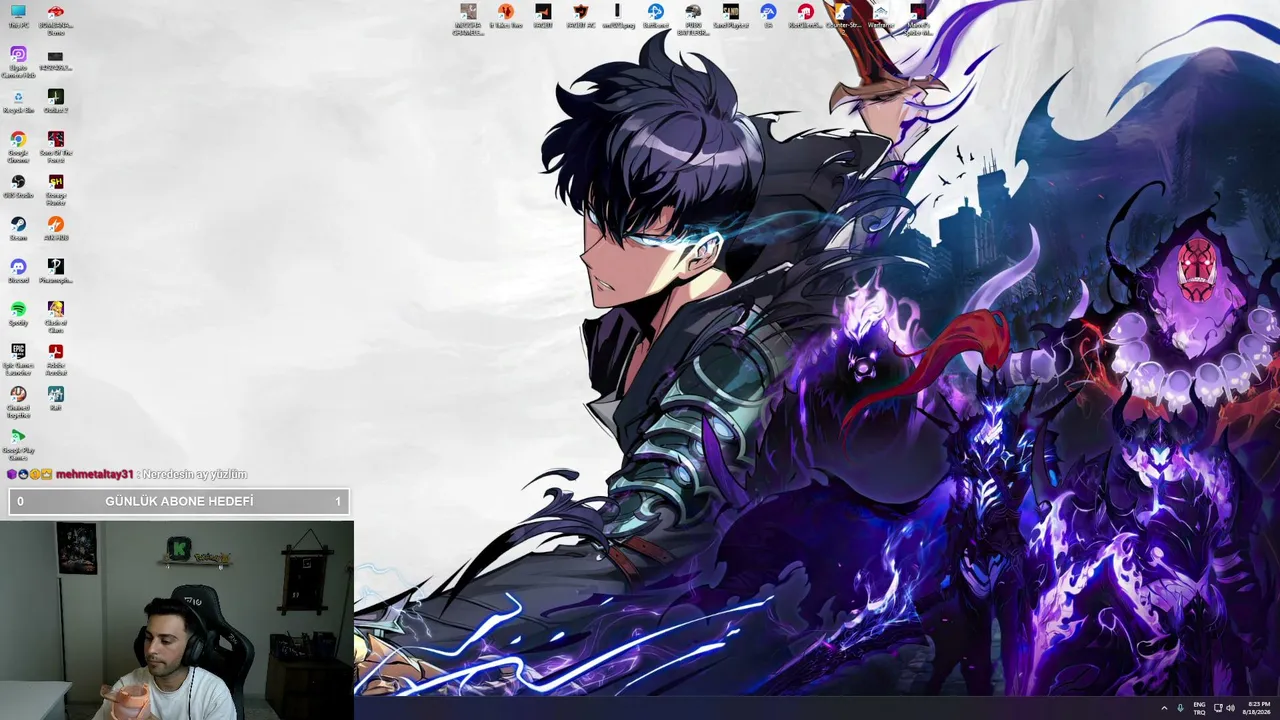
Task: Open the taskbar clock and date
Action: (1257, 708)
